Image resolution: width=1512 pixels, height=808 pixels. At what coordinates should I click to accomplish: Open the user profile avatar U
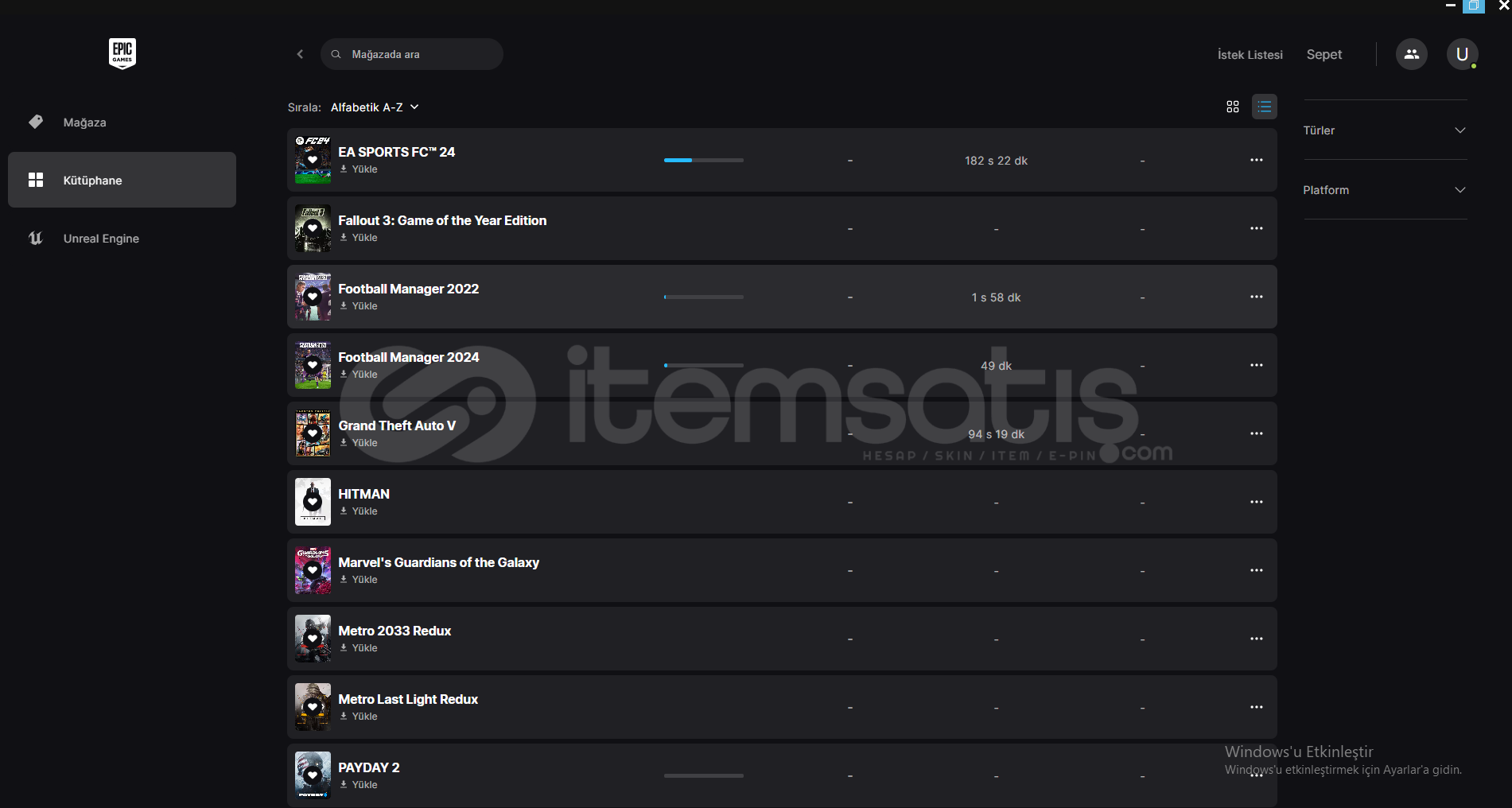click(x=1462, y=54)
